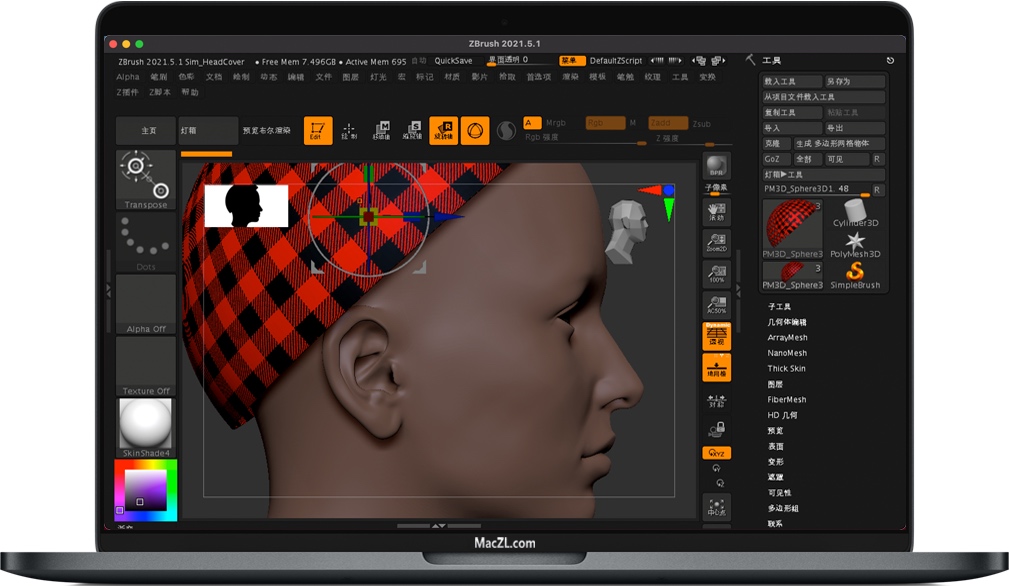This screenshot has width=1009, height=586.
Task: Activate the Scale (缩放键) mode icon
Action: 414,128
